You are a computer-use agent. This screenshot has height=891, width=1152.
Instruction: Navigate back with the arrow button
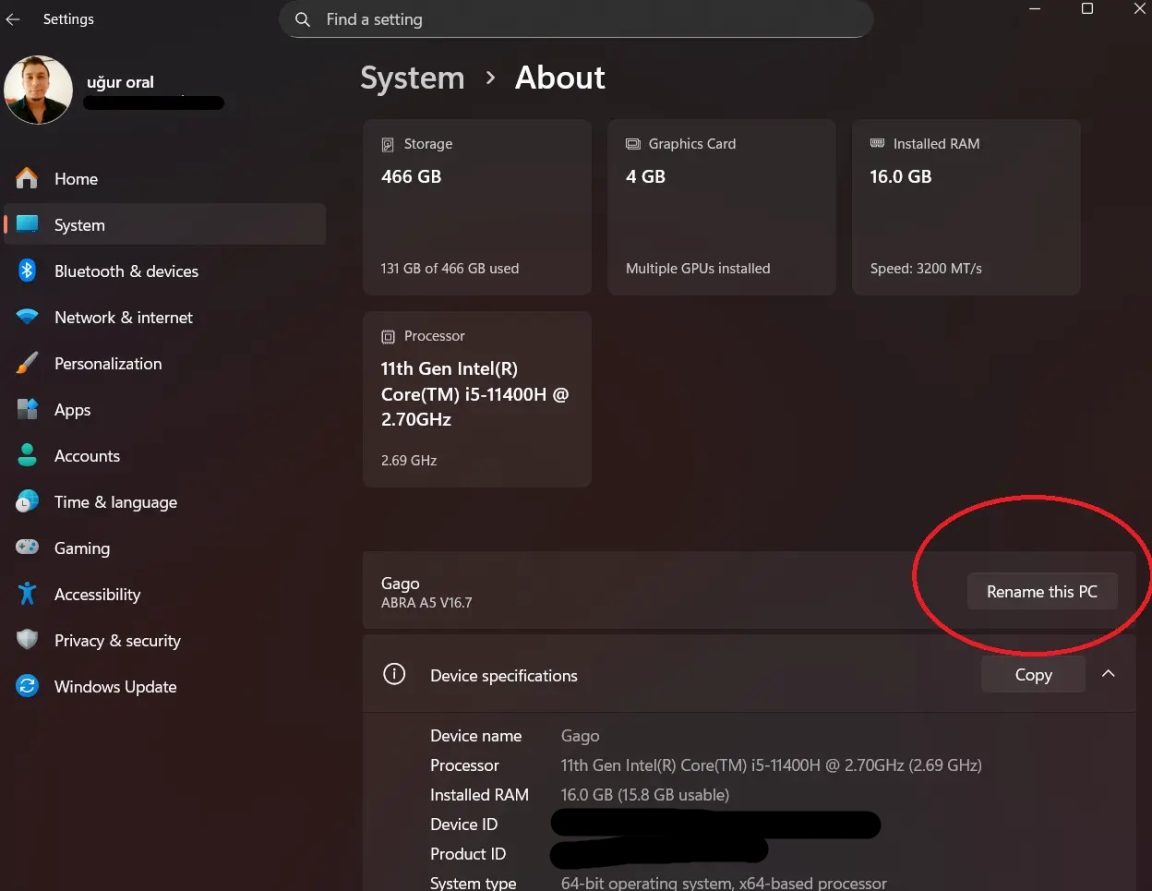(x=13, y=18)
